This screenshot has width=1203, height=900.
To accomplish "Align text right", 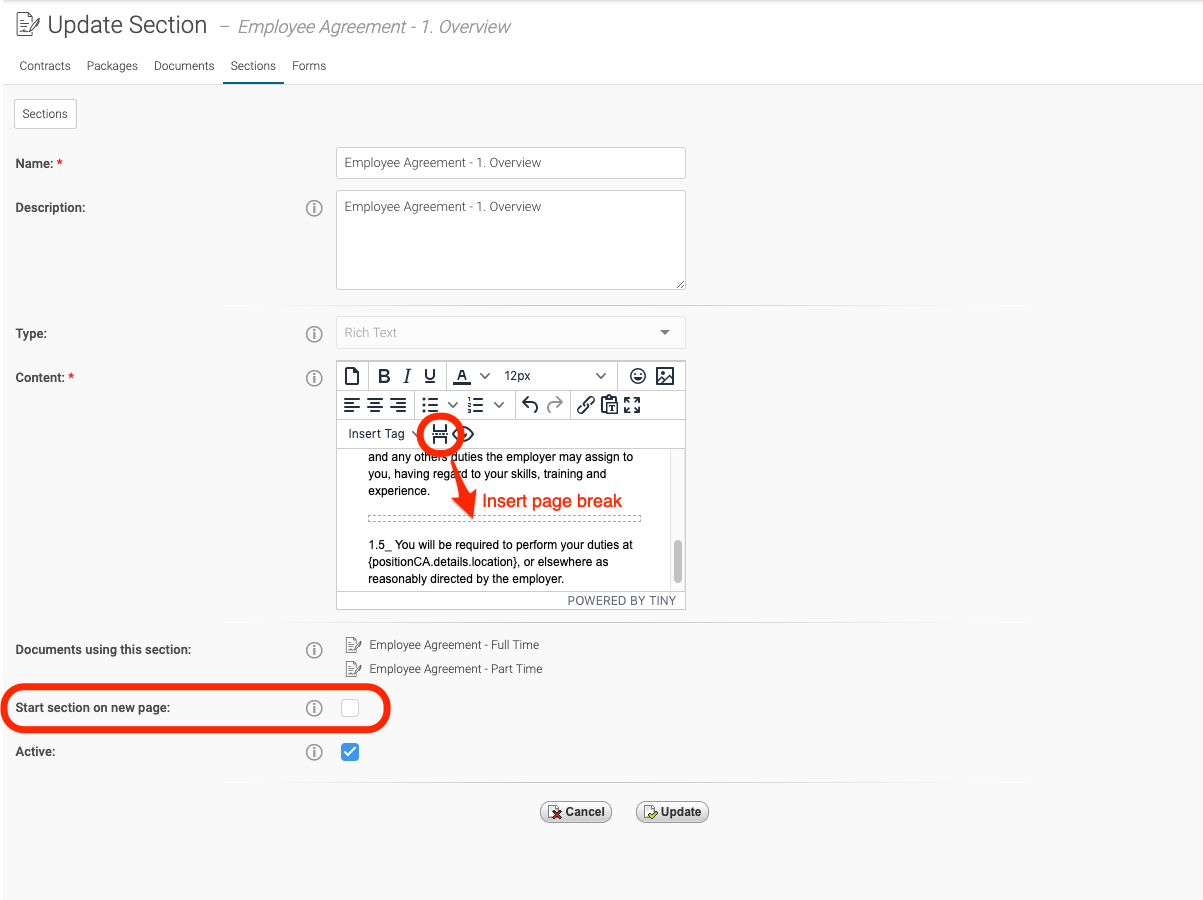I will coord(398,405).
